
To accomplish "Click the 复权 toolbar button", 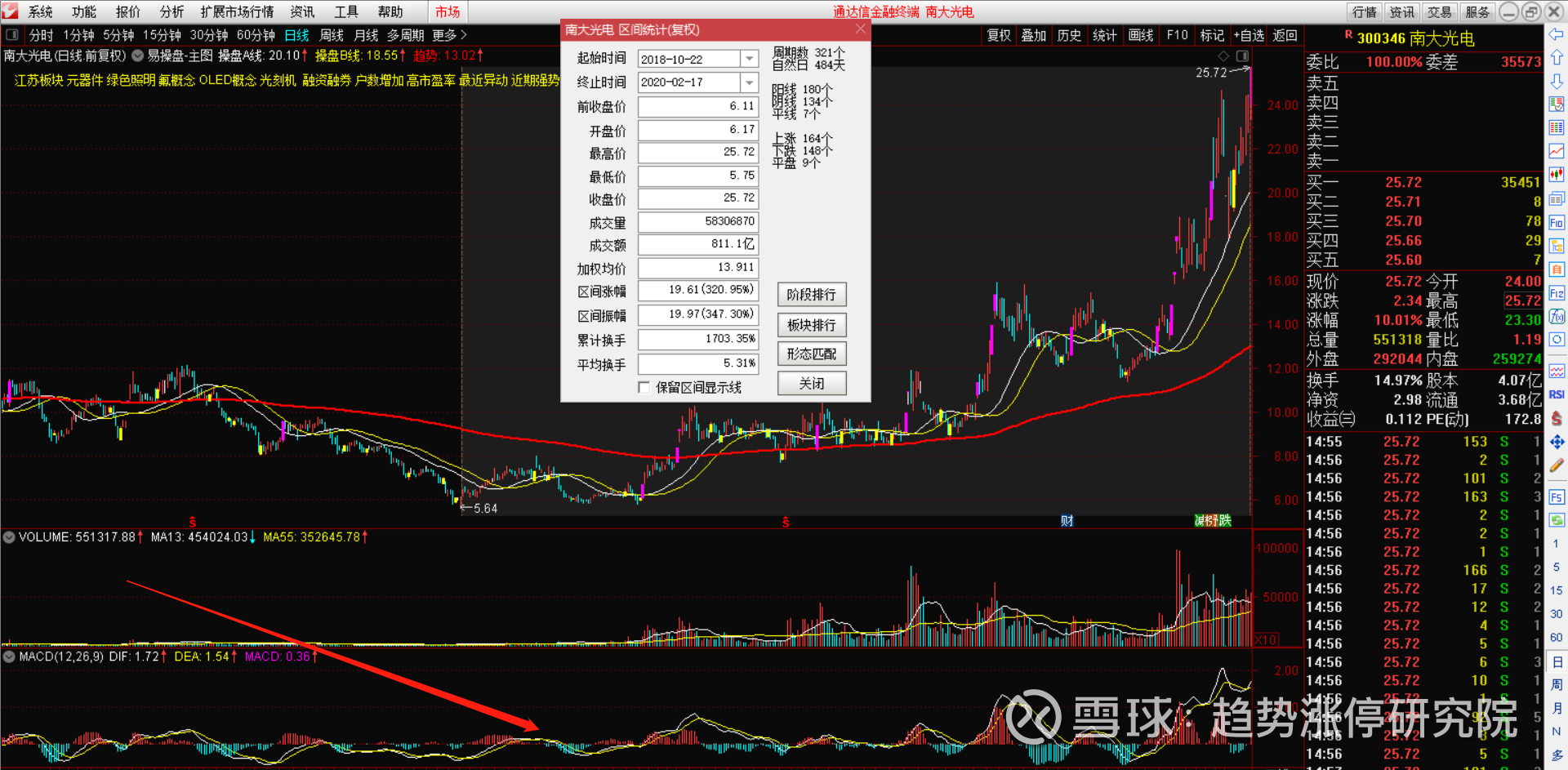I will pos(999,35).
